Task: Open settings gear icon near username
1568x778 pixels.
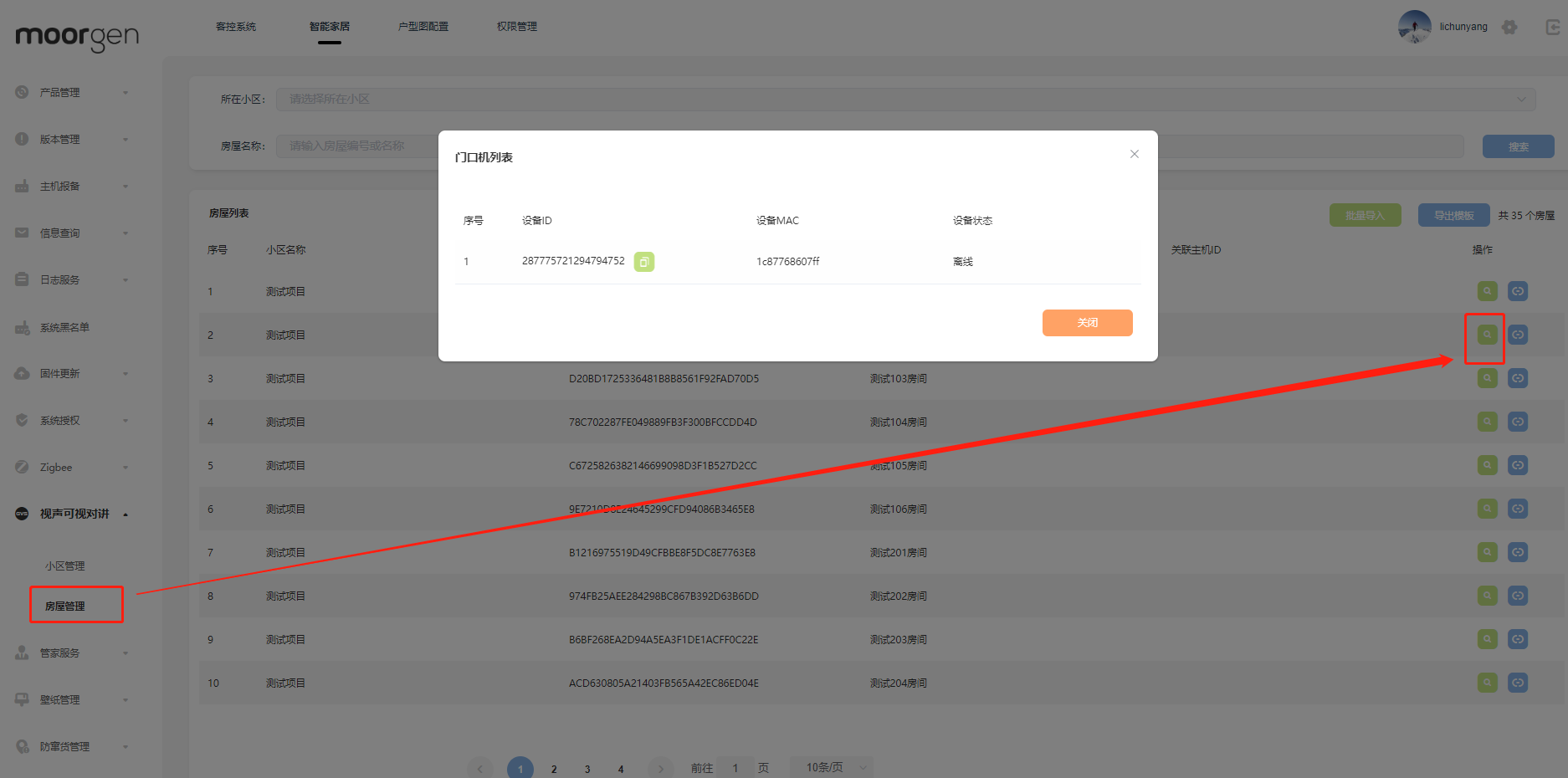Action: (1509, 28)
